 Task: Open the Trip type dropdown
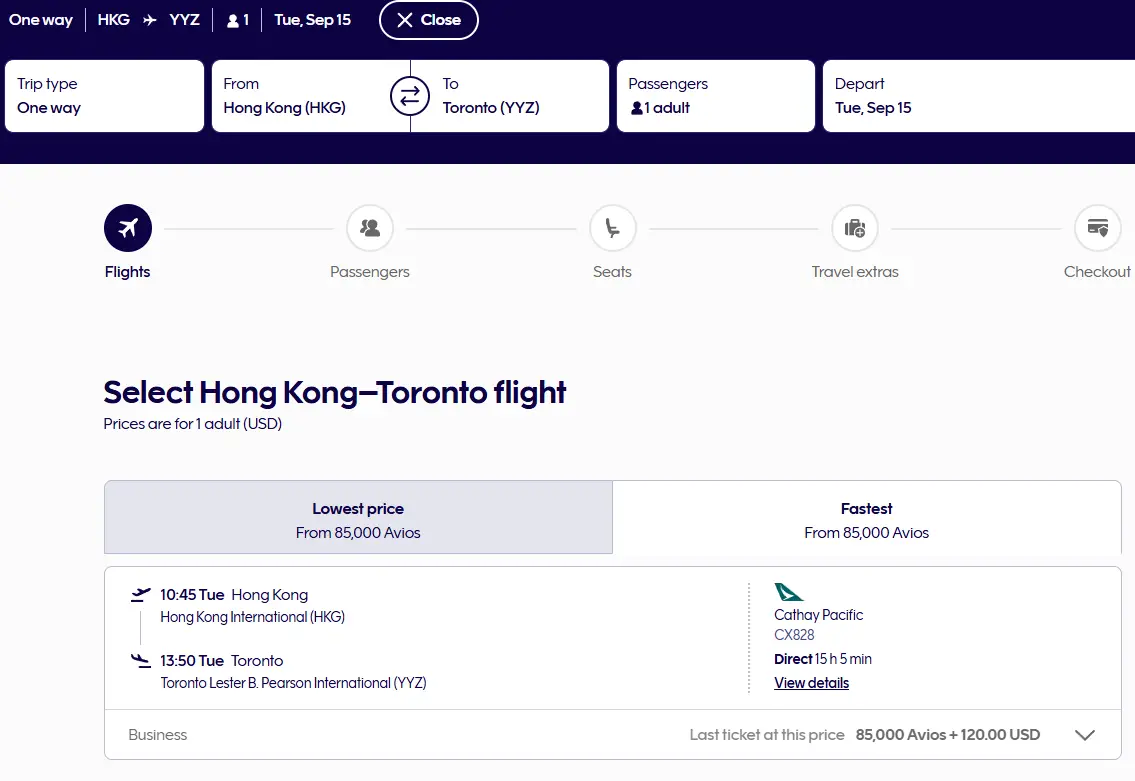(x=104, y=96)
